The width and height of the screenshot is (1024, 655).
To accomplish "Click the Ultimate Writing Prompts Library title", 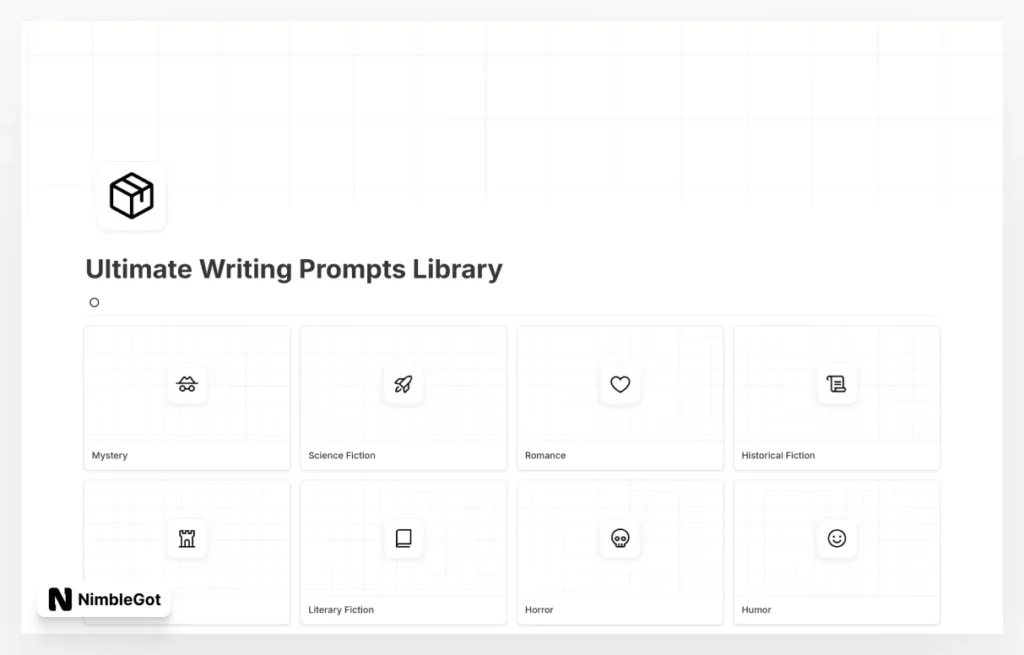I will [x=294, y=269].
